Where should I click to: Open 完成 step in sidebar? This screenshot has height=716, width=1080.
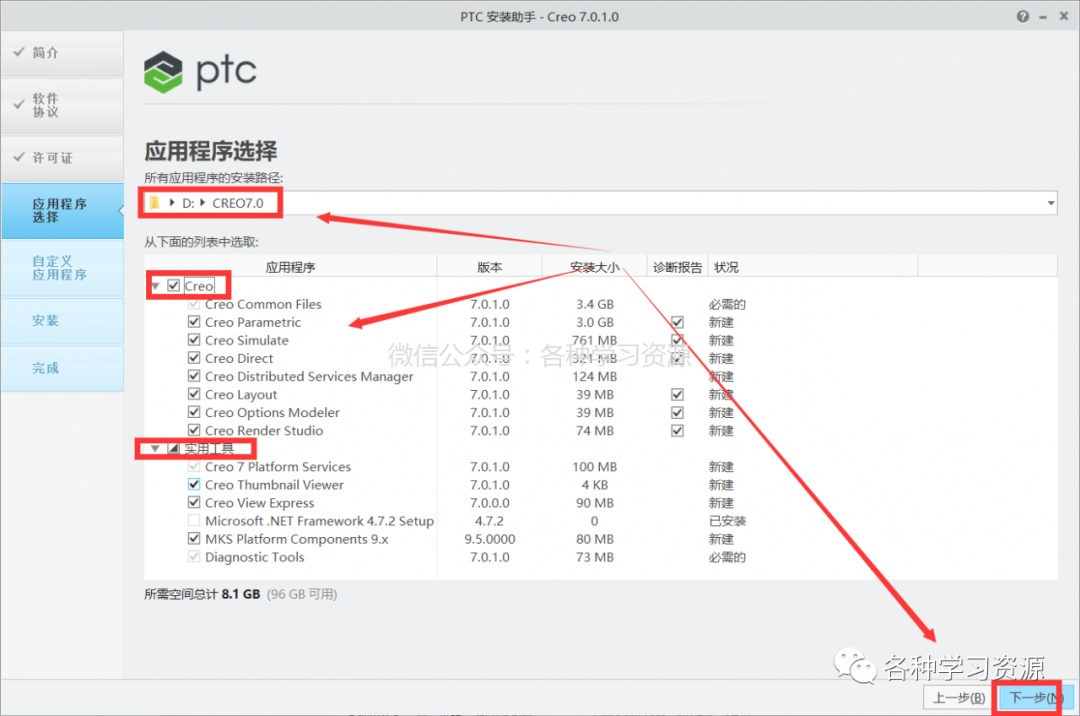click(x=63, y=368)
